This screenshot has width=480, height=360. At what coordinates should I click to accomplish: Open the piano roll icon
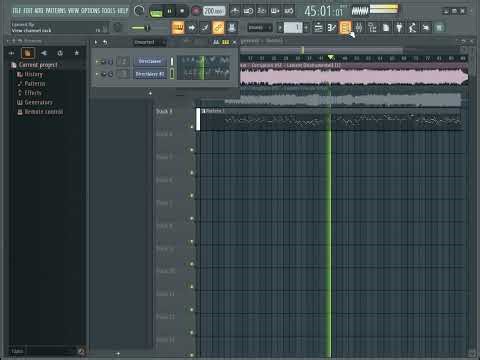pos(331,28)
